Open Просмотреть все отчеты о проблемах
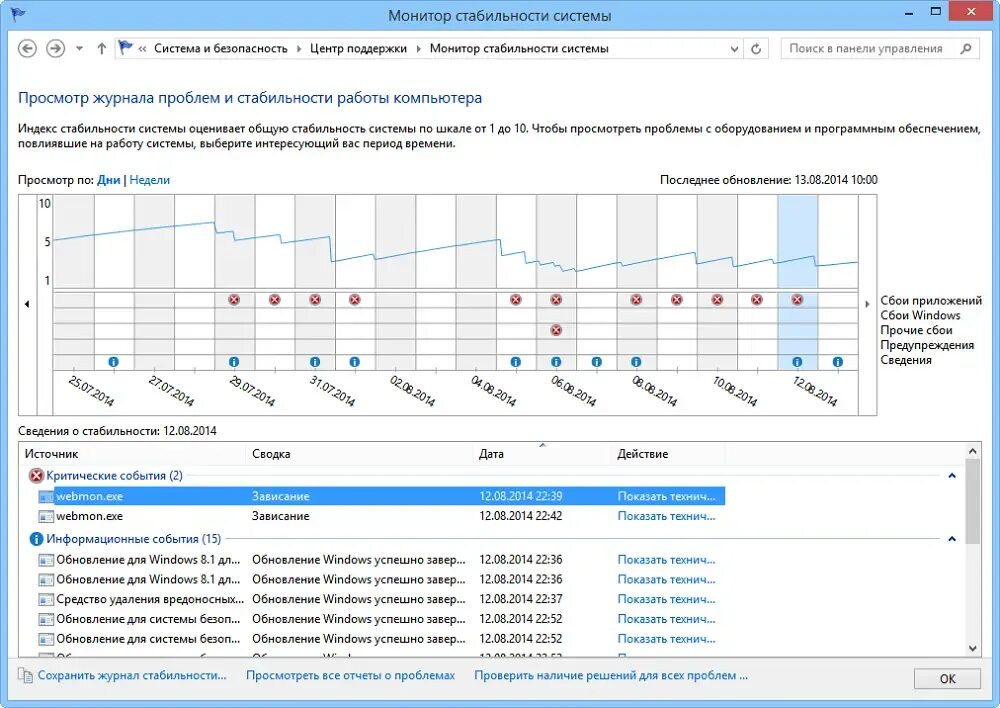The width and height of the screenshot is (1000, 708). pyautogui.click(x=351, y=675)
